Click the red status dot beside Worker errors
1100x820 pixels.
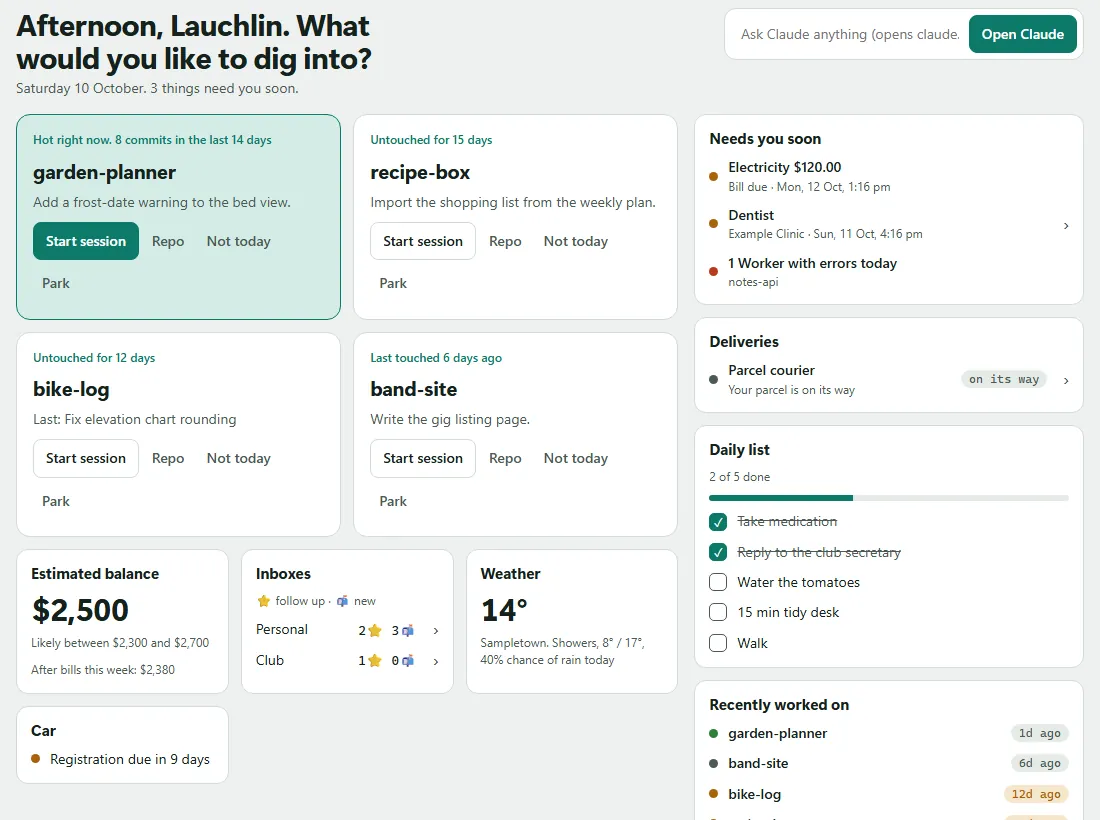pyautogui.click(x=713, y=271)
